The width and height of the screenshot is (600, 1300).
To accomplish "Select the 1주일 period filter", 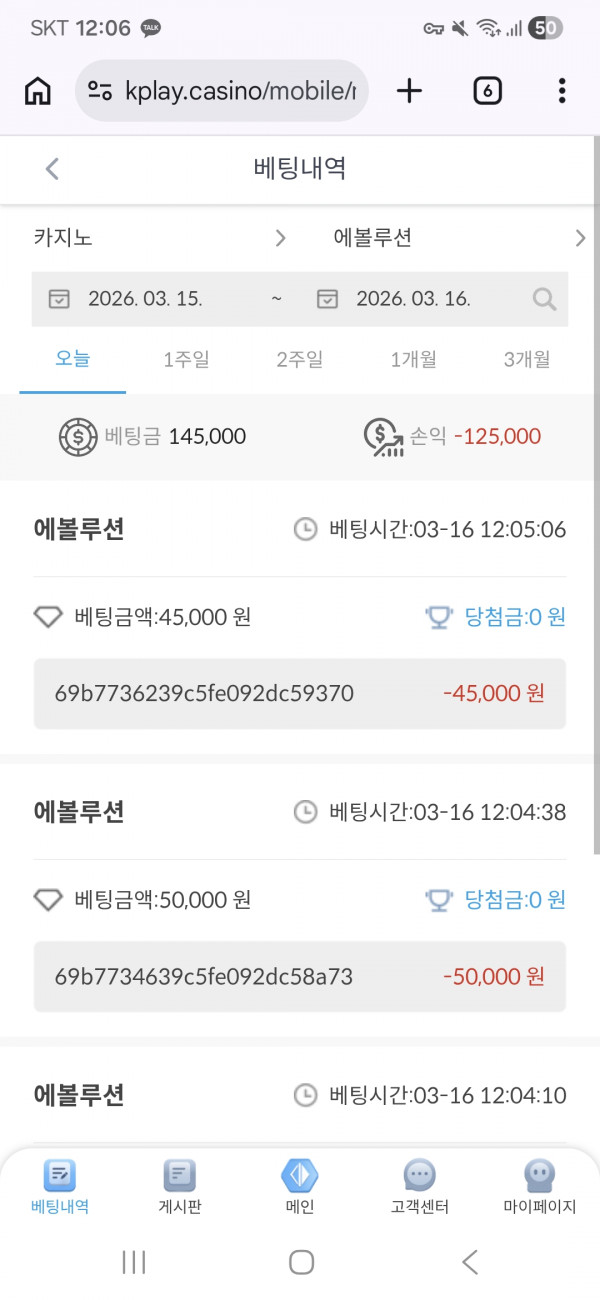I will tap(186, 361).
